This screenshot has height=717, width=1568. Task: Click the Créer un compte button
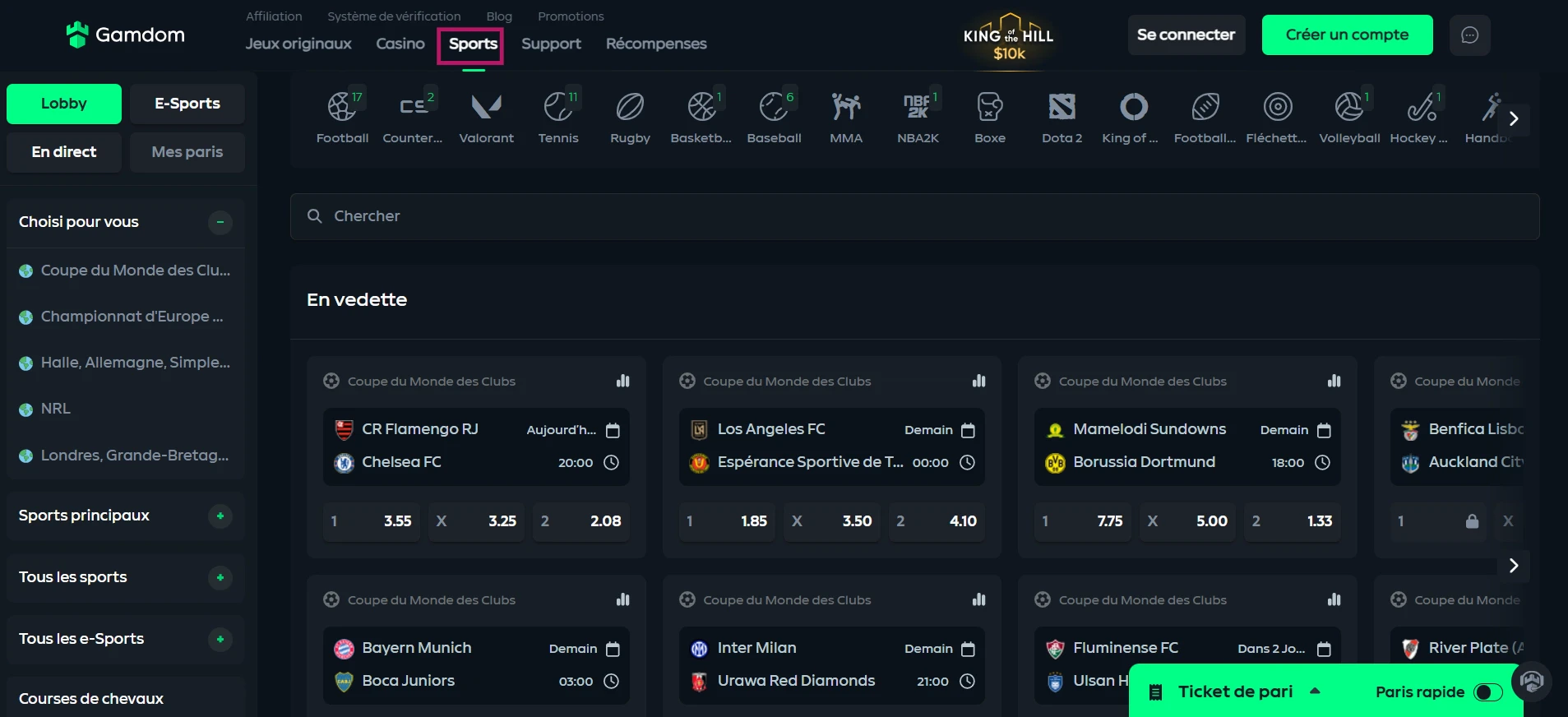click(x=1347, y=35)
